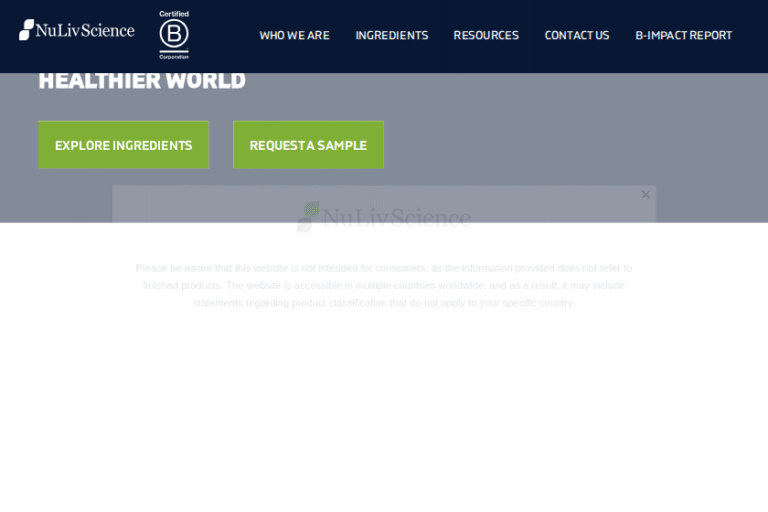Image resolution: width=768 pixels, height=512 pixels.
Task: Go to the Contact Us page
Action: point(576,35)
